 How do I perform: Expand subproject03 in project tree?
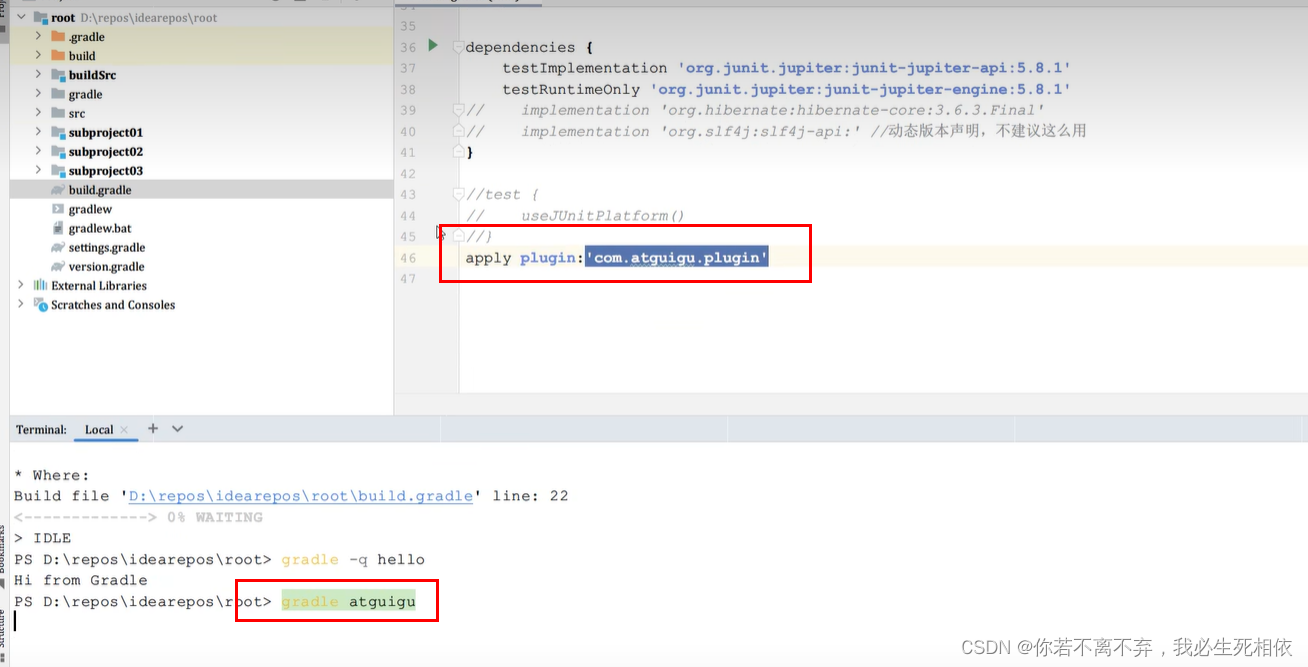[x=39, y=171]
